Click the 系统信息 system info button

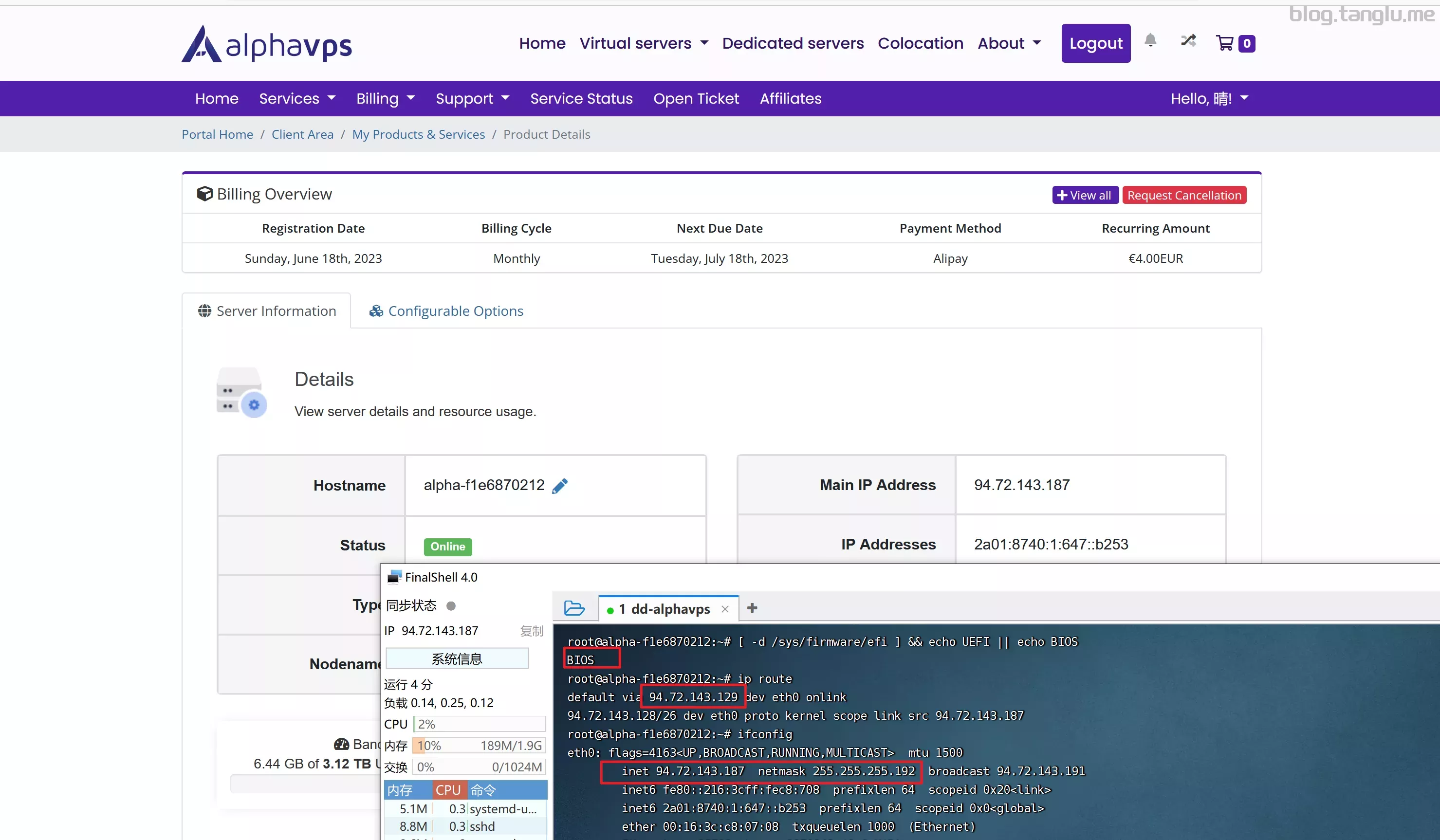[457, 659]
